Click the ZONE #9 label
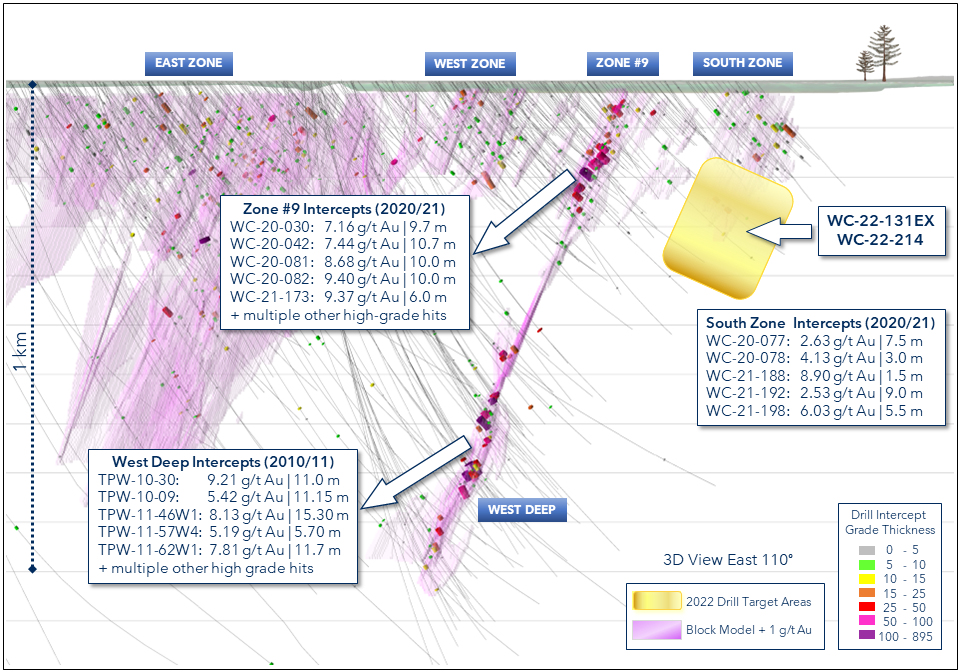 coord(622,63)
